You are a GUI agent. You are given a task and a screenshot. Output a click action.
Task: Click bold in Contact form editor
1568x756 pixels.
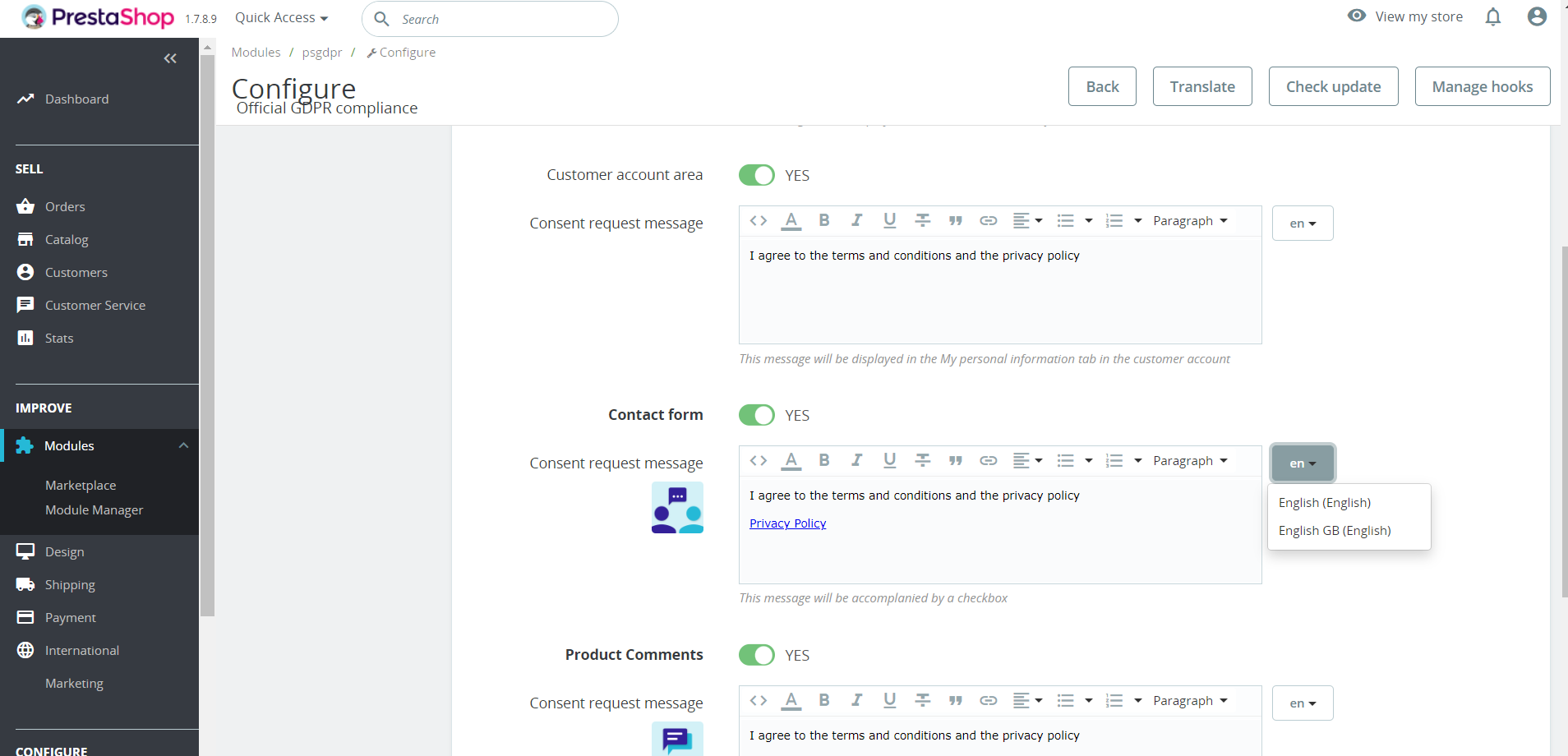(x=824, y=460)
